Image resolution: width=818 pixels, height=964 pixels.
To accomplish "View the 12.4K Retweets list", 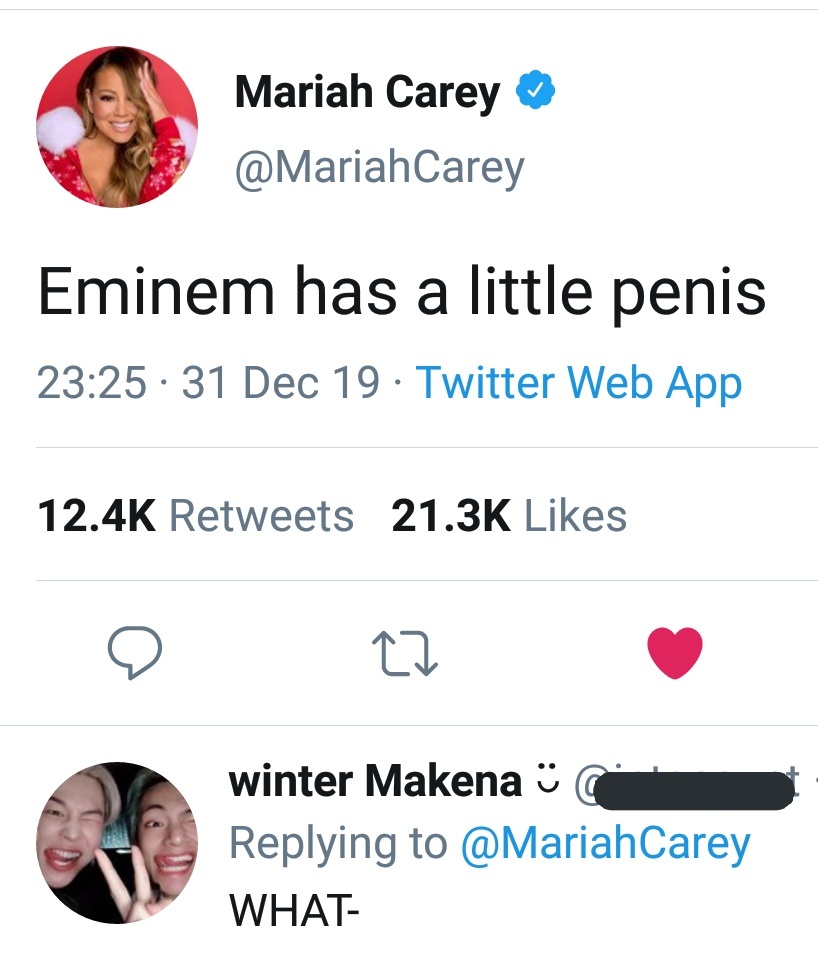I will tap(195, 516).
